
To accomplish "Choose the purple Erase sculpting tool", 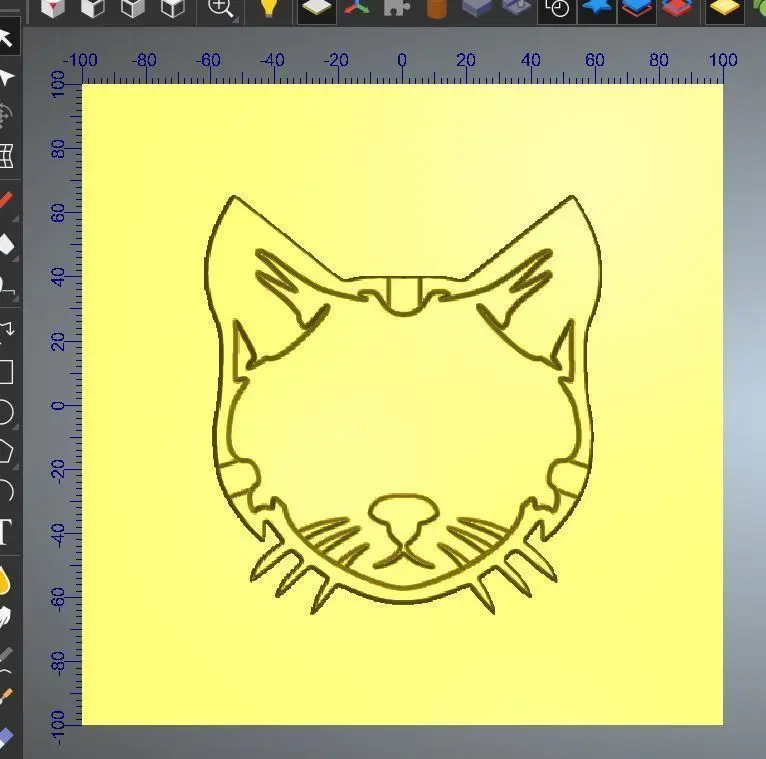I will pos(6,737).
